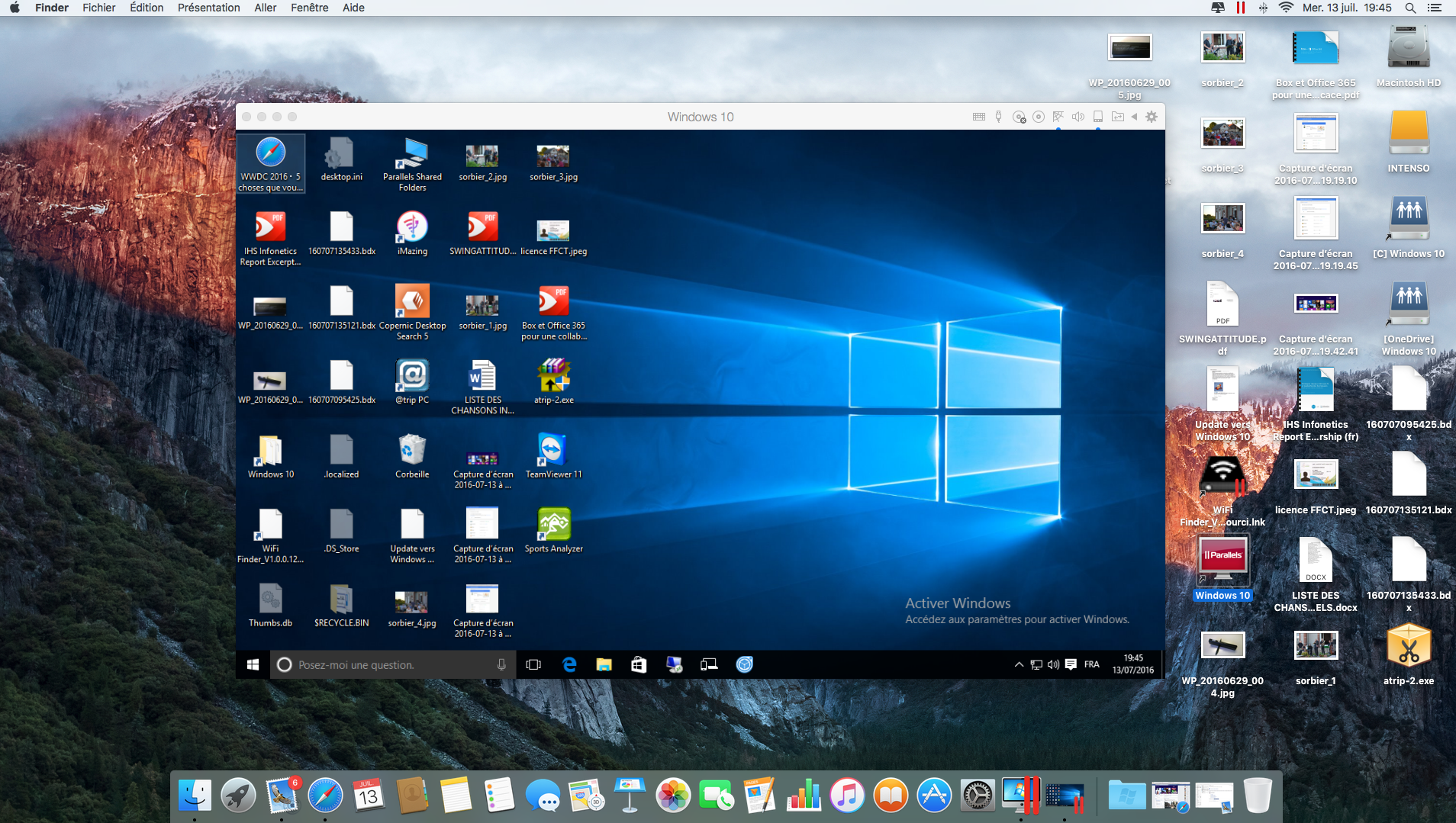Open Task View in Windows taskbar
Viewport: 1456px width, 823px height.
click(x=533, y=664)
